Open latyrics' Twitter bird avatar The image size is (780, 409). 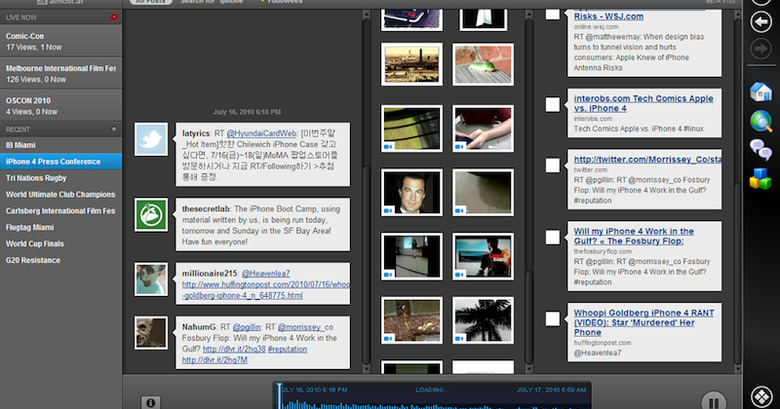pyautogui.click(x=151, y=139)
